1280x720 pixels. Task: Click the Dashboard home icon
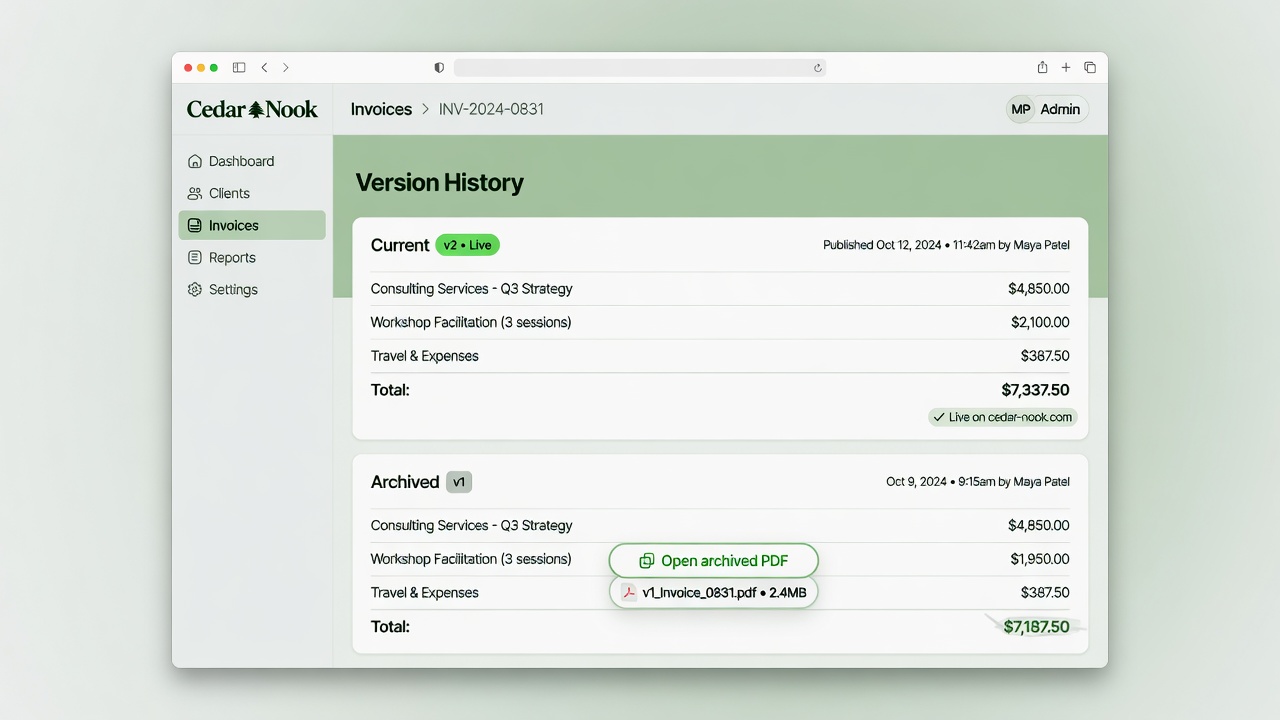(x=195, y=161)
